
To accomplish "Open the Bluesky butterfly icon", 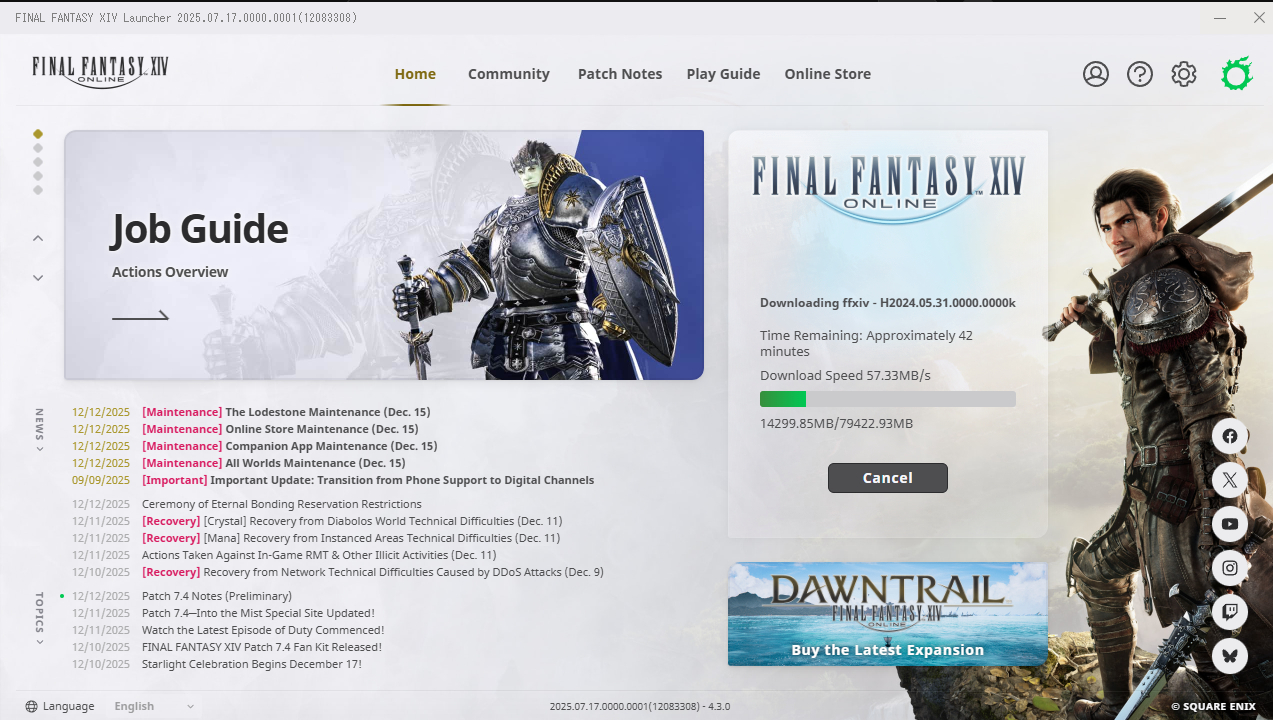I will pyautogui.click(x=1230, y=656).
